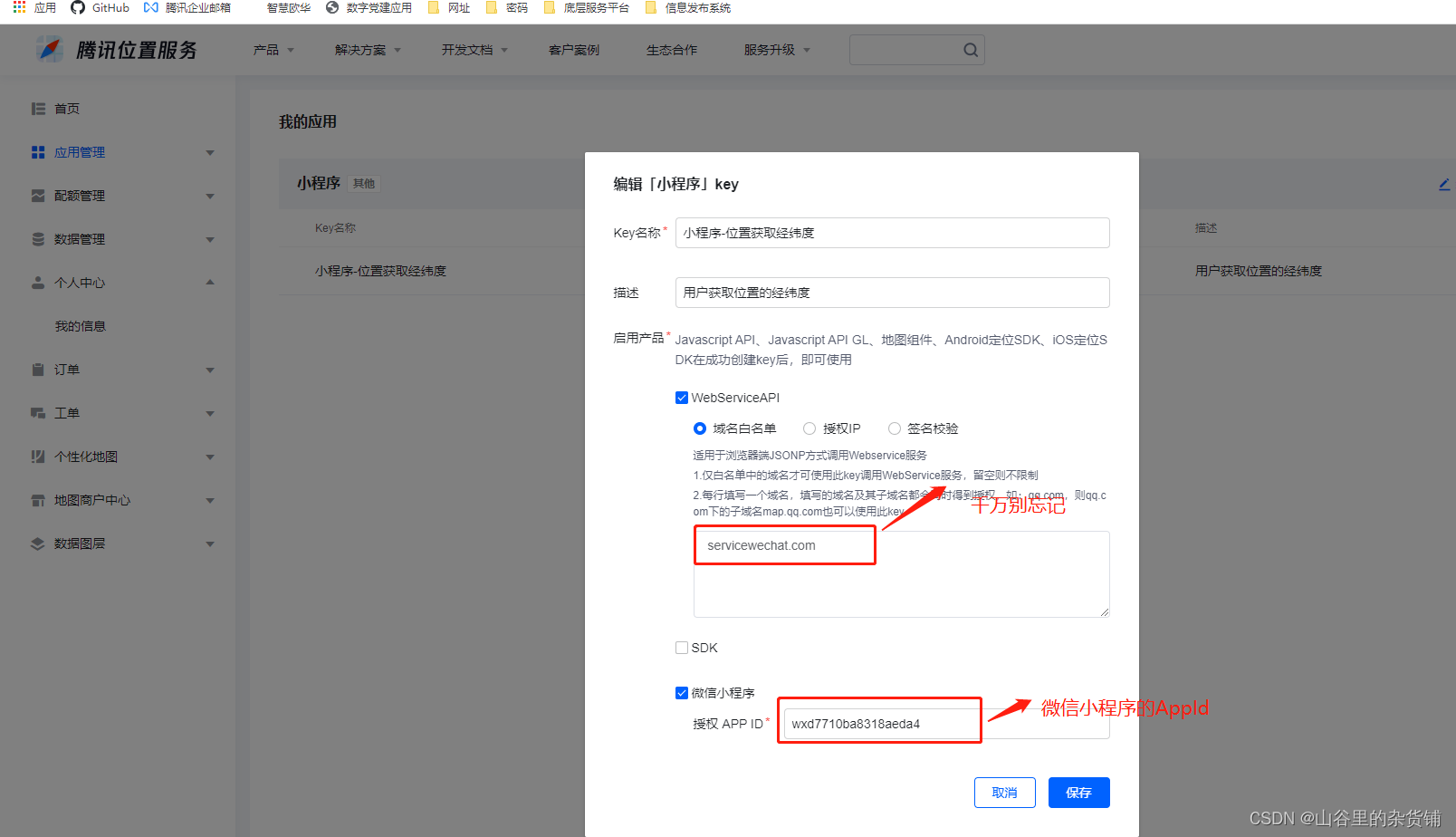Viewport: 1456px width, 837px height.
Task: Open the 解决方案 top menu
Action: [x=368, y=50]
